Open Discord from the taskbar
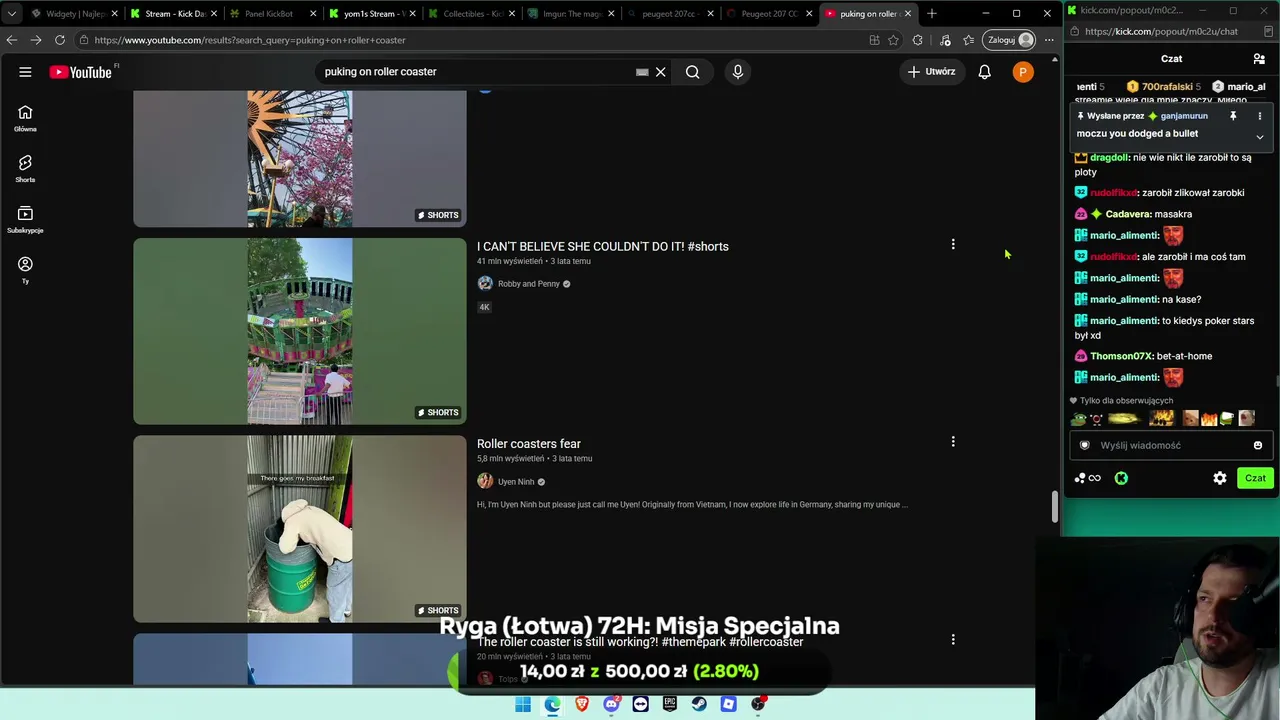 [611, 705]
